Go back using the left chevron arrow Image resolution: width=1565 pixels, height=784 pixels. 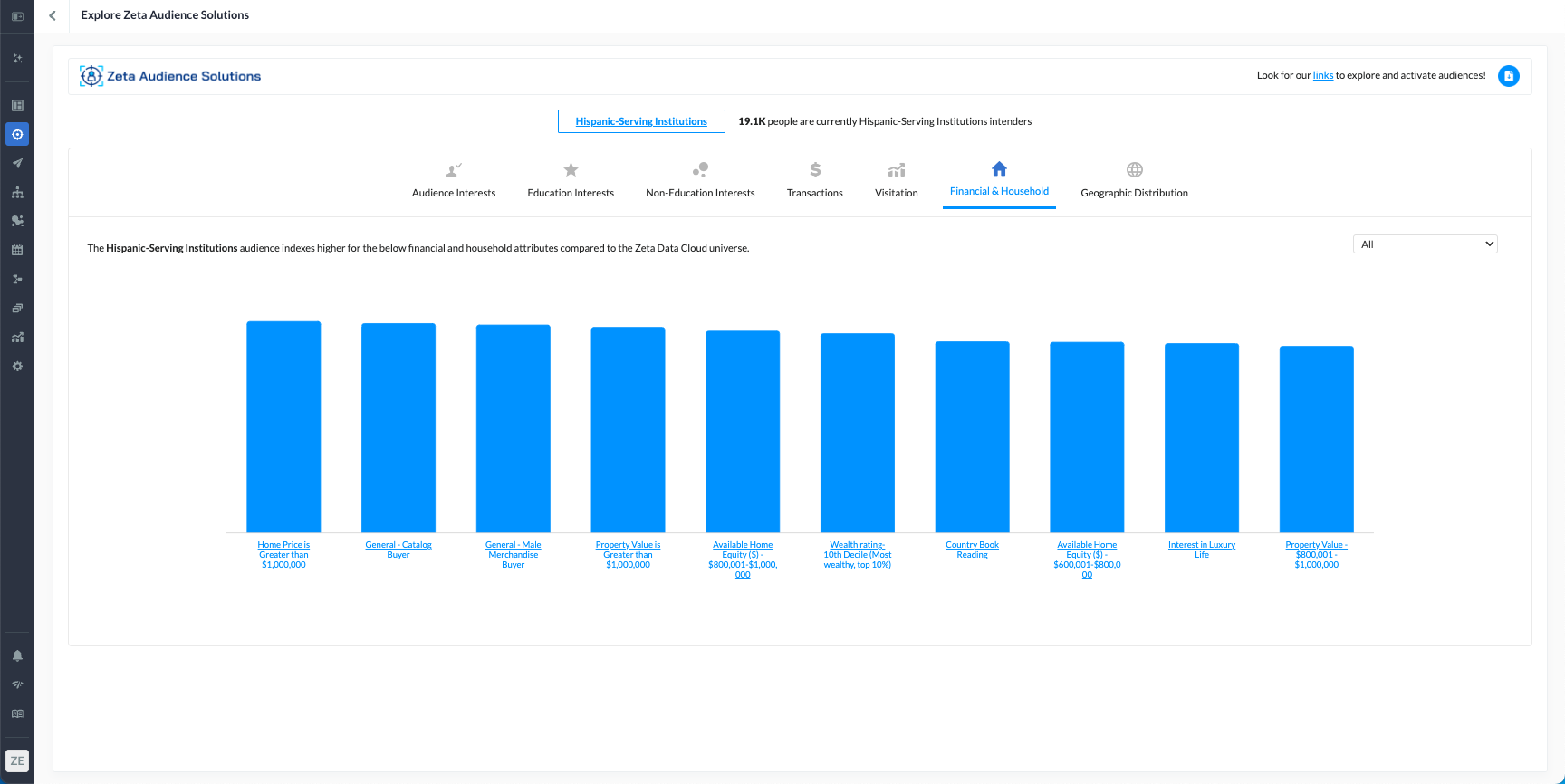pos(53,15)
